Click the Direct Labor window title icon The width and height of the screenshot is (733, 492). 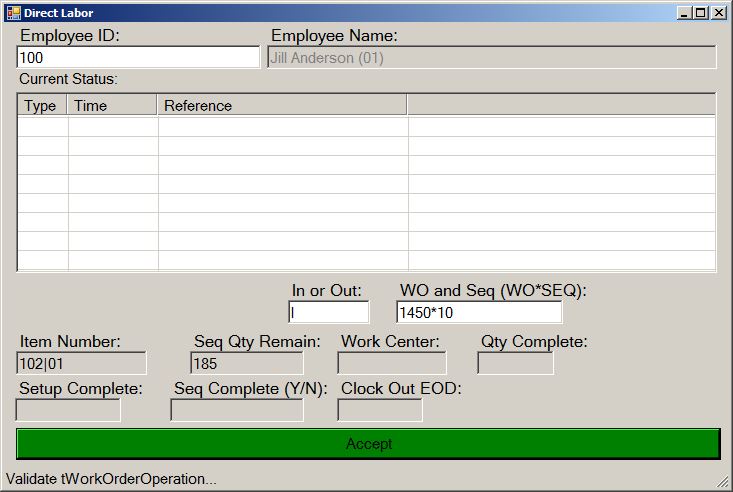(x=13, y=12)
